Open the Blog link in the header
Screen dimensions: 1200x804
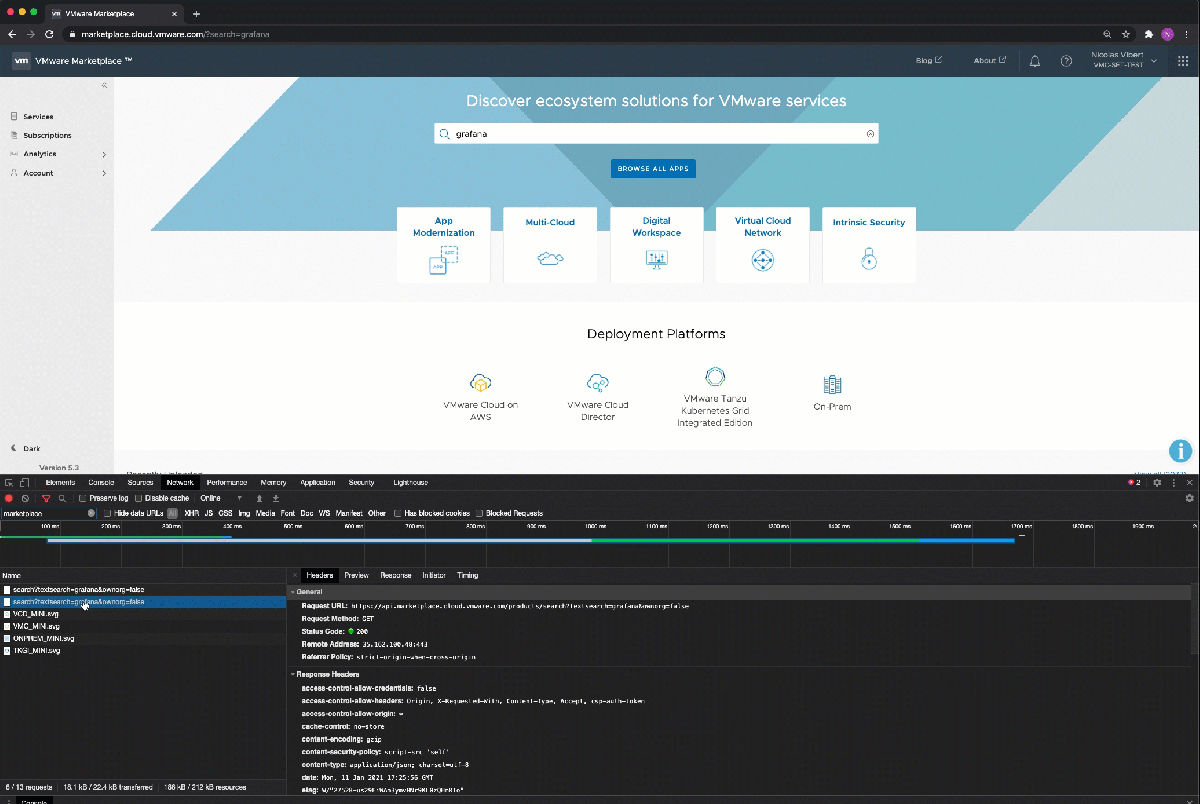(929, 61)
